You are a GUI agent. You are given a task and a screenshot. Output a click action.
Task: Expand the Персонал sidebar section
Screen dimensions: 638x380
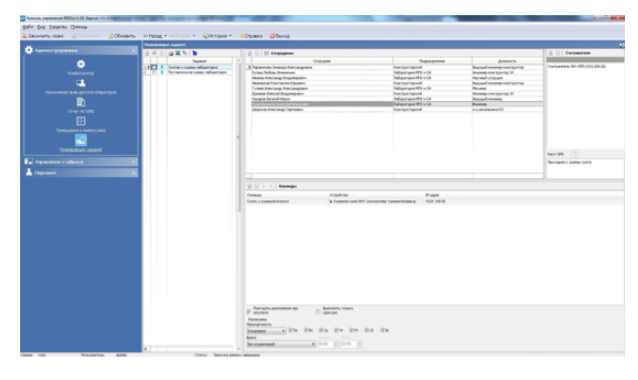point(81,173)
